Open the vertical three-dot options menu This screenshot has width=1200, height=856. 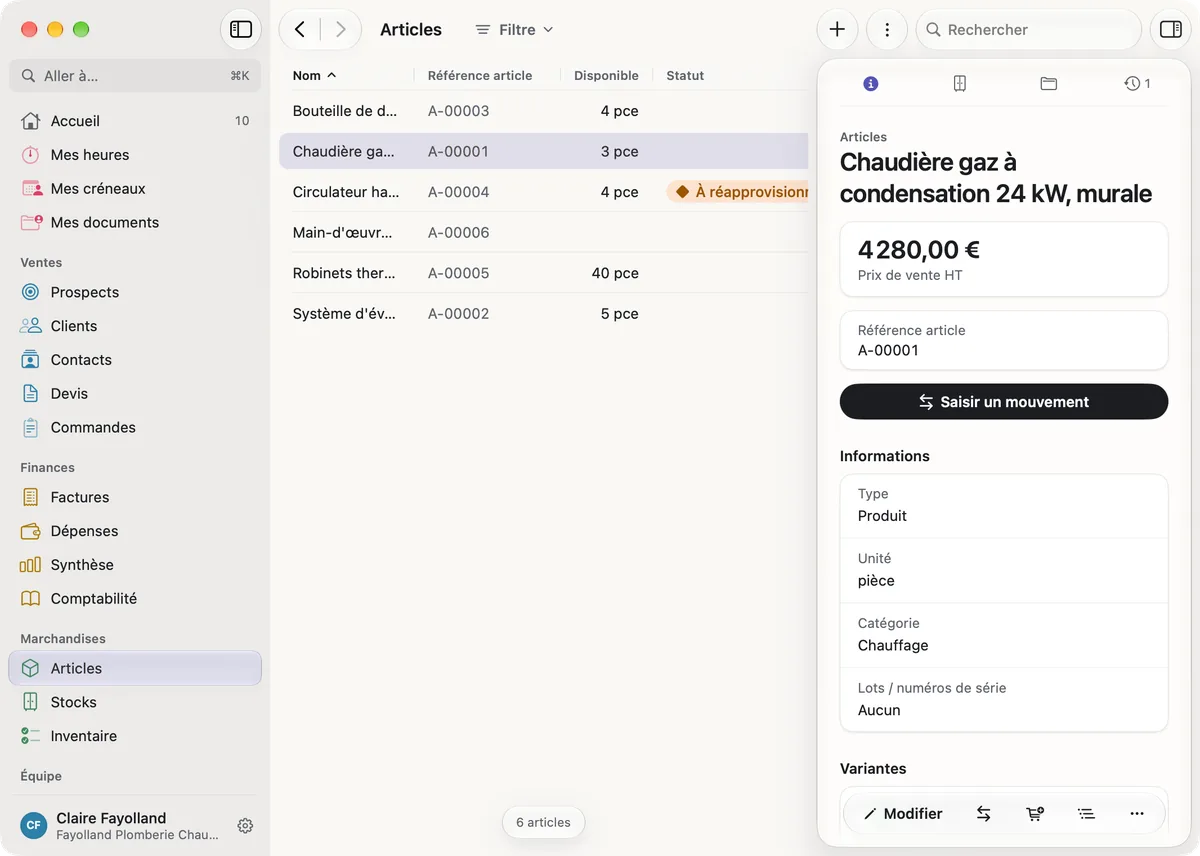coord(887,30)
